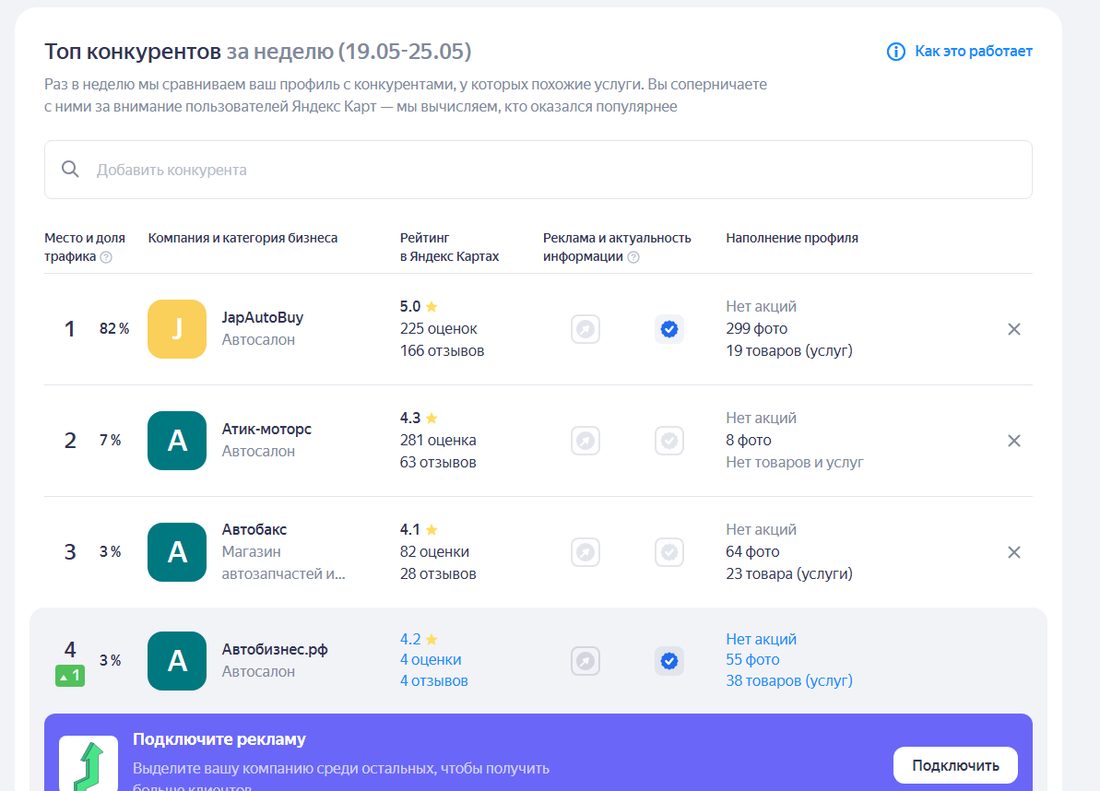Open the 'Как это работает' help link

(973, 51)
